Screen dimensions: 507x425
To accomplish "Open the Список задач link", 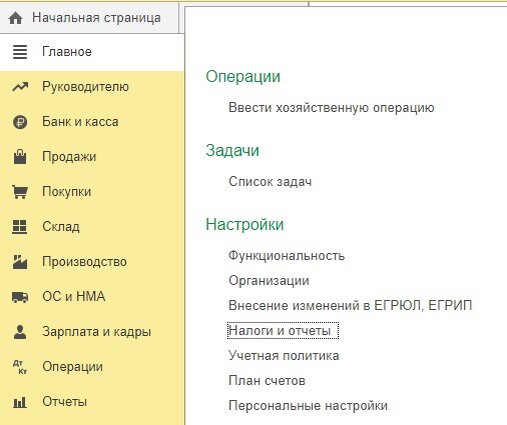I will (x=270, y=182).
